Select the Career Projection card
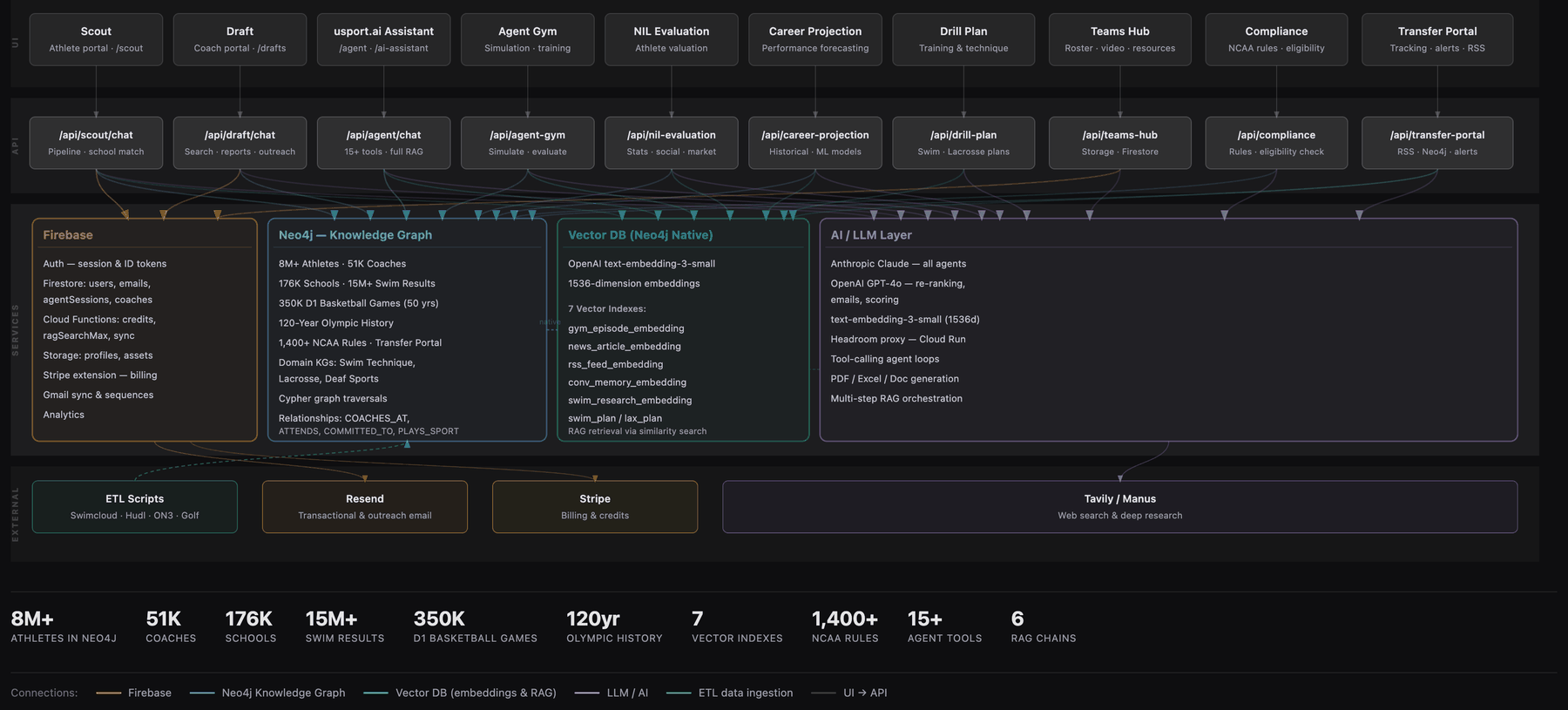1568x710 pixels. (814, 39)
